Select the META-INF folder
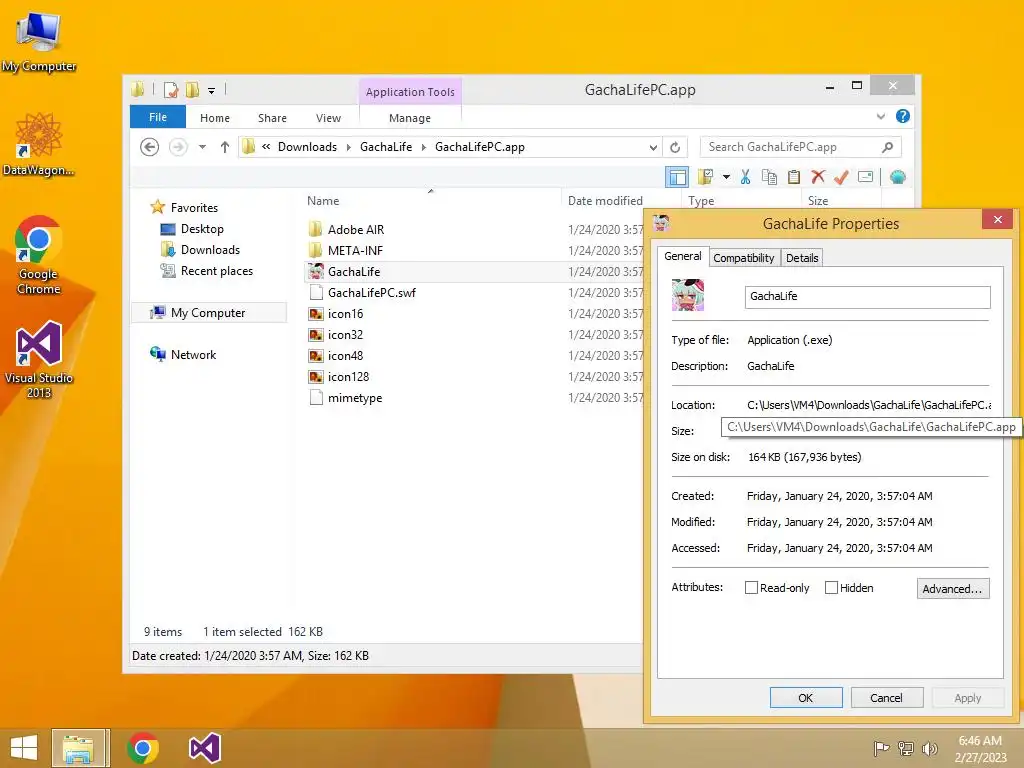 pos(355,251)
